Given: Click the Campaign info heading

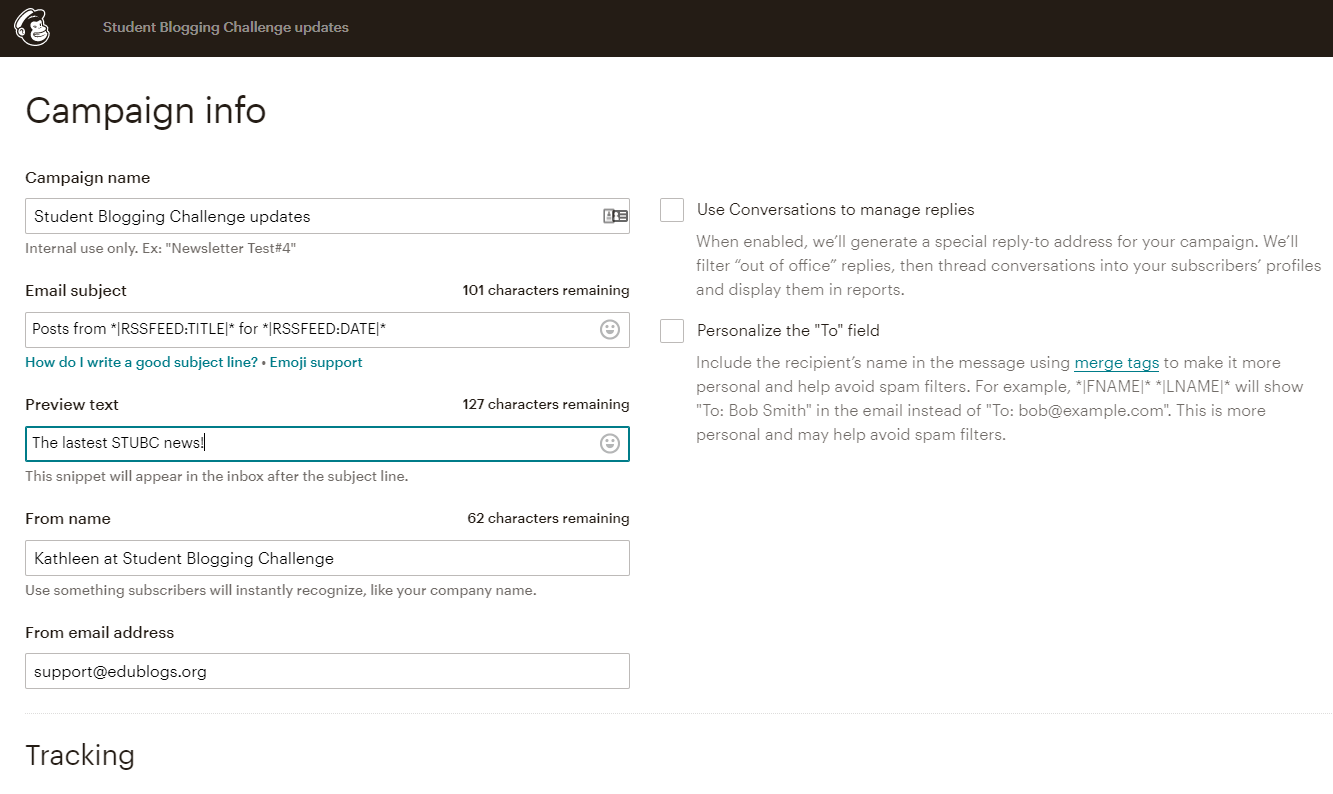Looking at the screenshot, I should pos(145,111).
